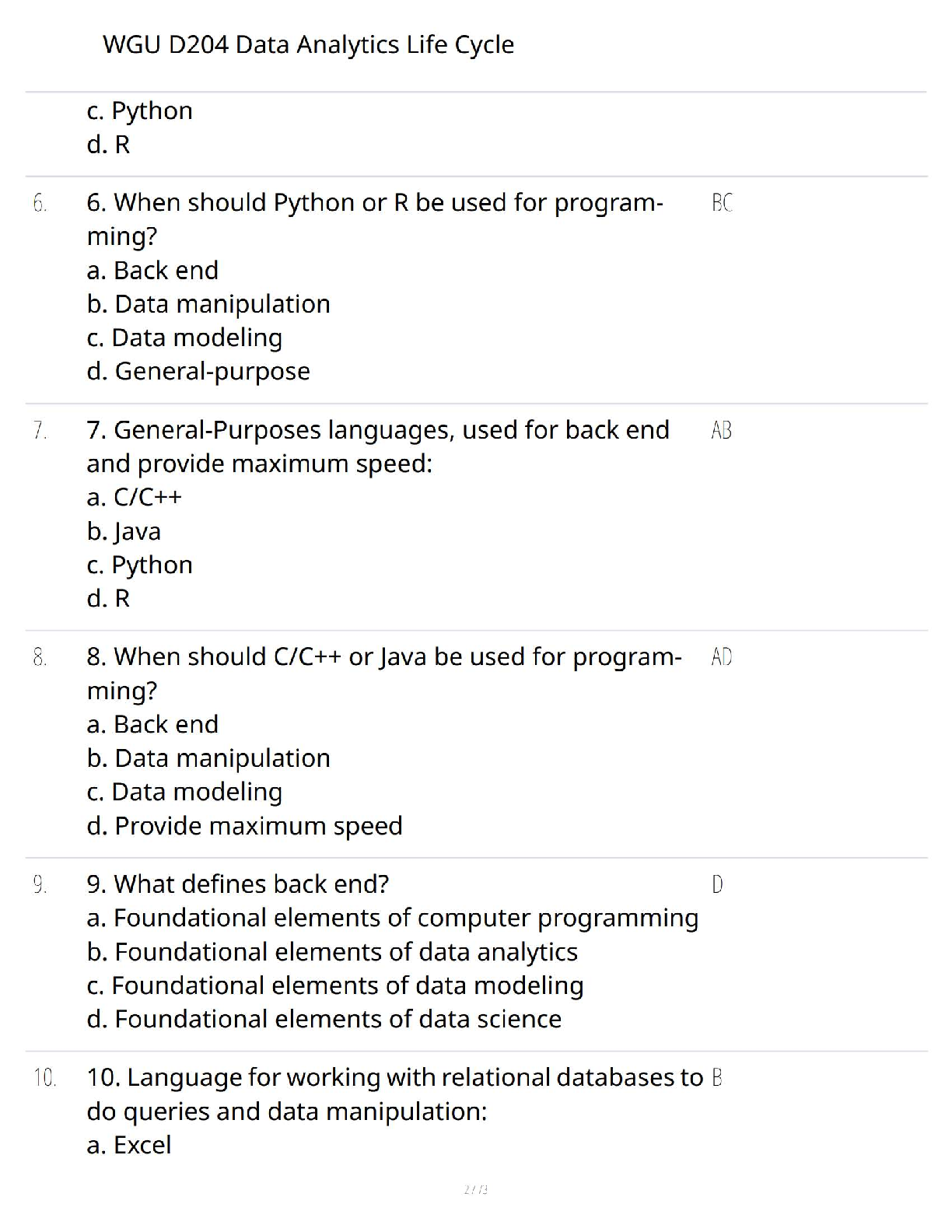The image size is (952, 1232).
Task: Pick option a. Excel under question 10
Action: point(128,1145)
